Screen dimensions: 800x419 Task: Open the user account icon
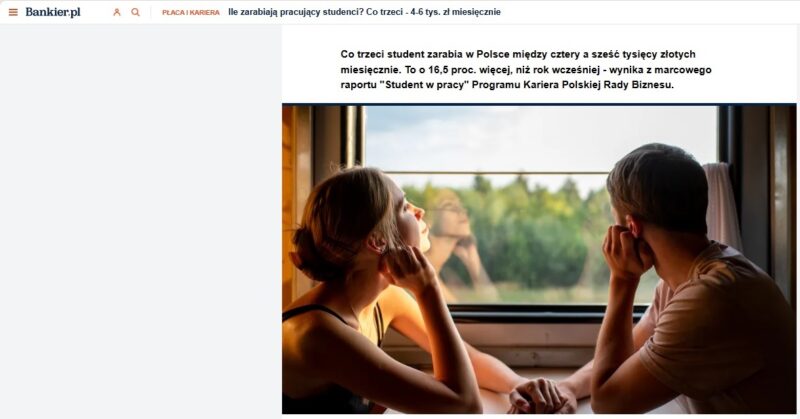pyautogui.click(x=117, y=12)
